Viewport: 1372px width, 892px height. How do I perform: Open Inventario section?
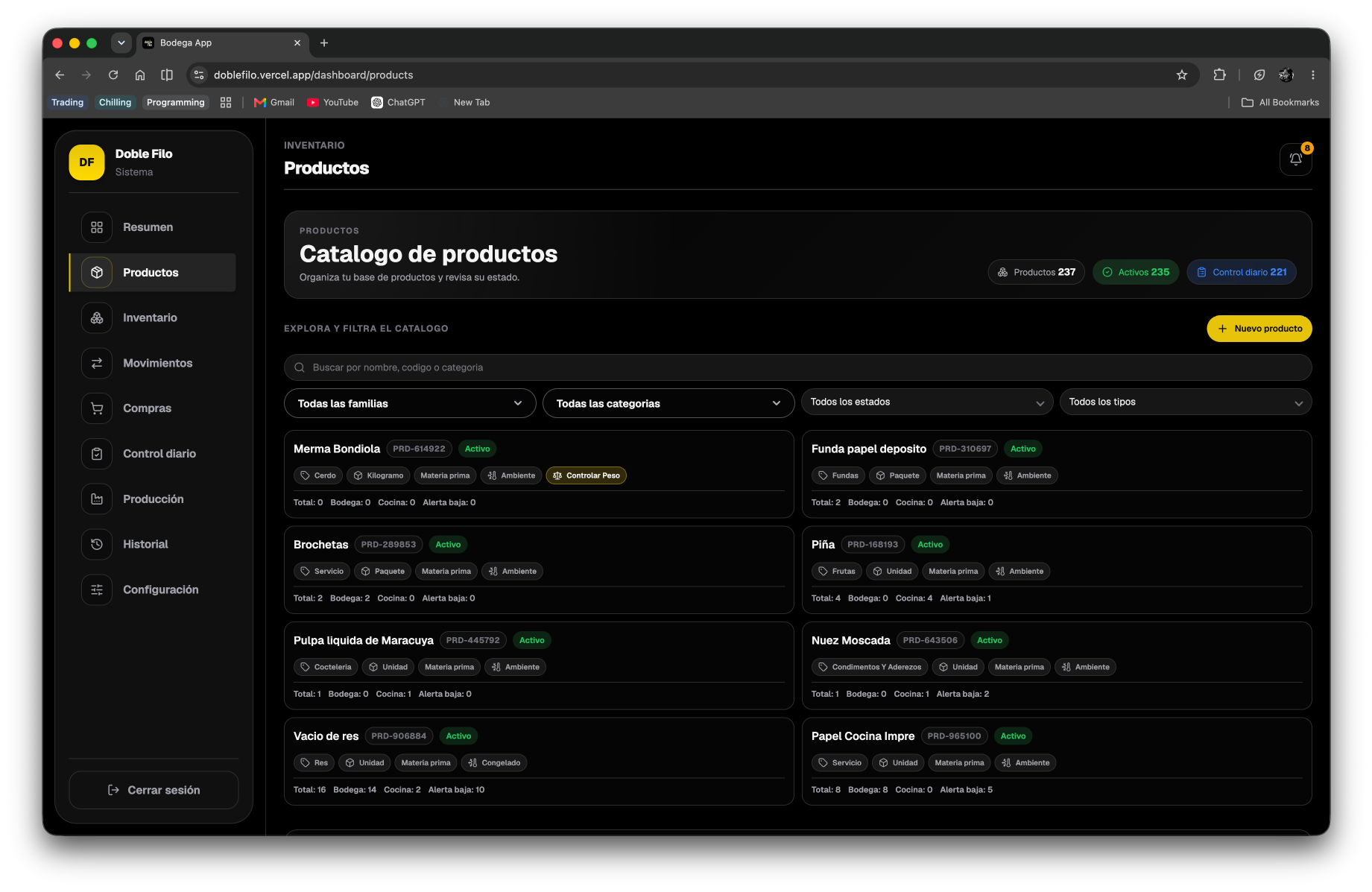pos(153,317)
